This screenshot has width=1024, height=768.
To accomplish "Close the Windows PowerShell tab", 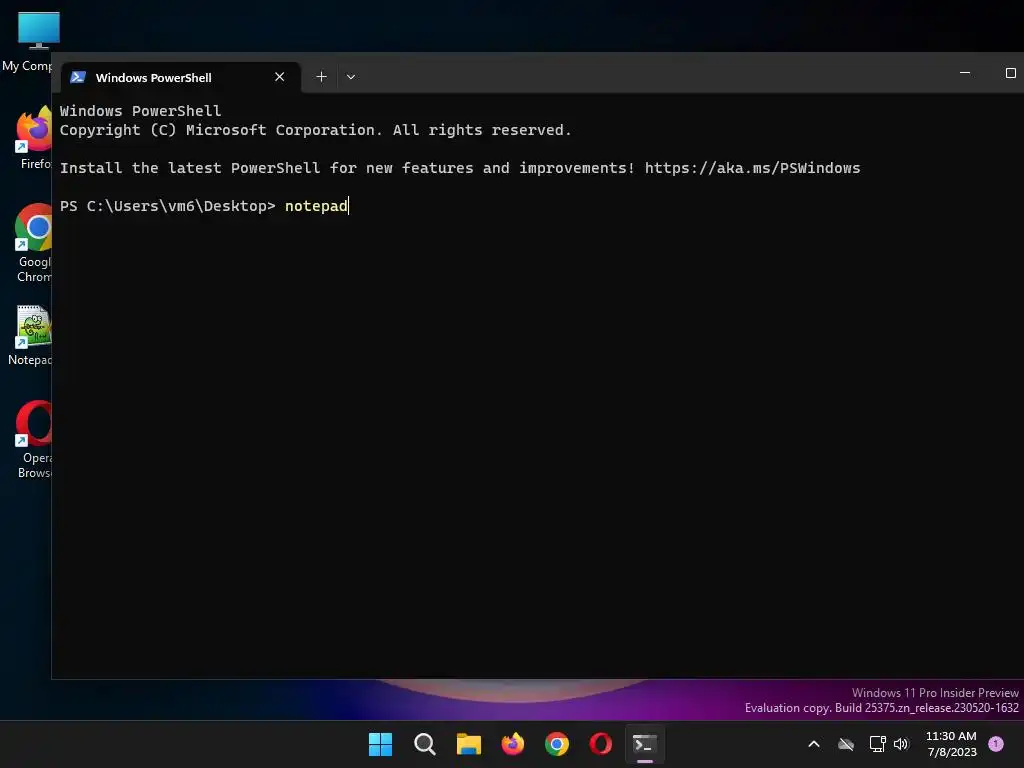I will point(280,77).
